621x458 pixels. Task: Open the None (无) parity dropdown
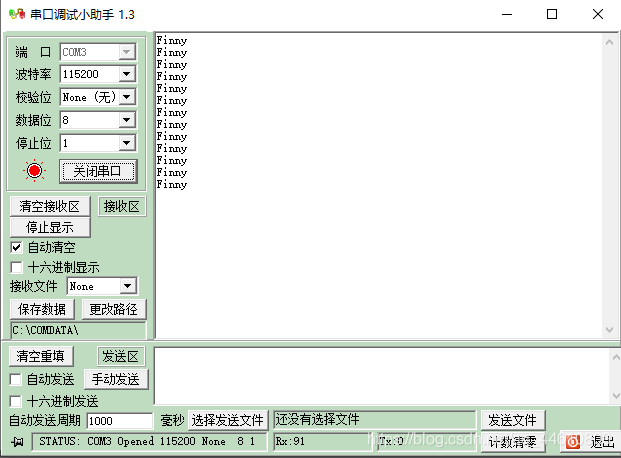click(x=127, y=97)
